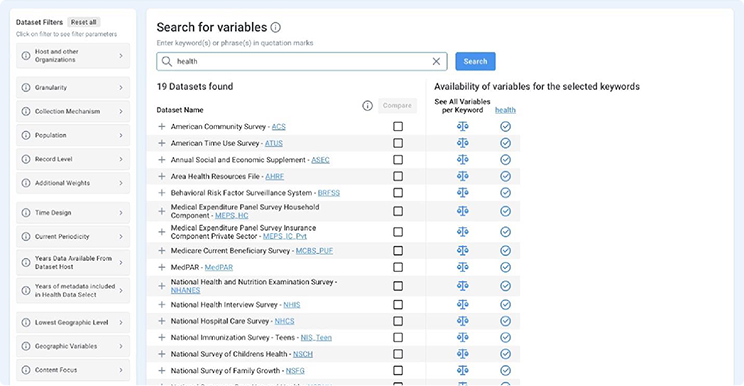744x386 pixels.
Task: Clear the health search text with X icon
Action: pos(436,61)
